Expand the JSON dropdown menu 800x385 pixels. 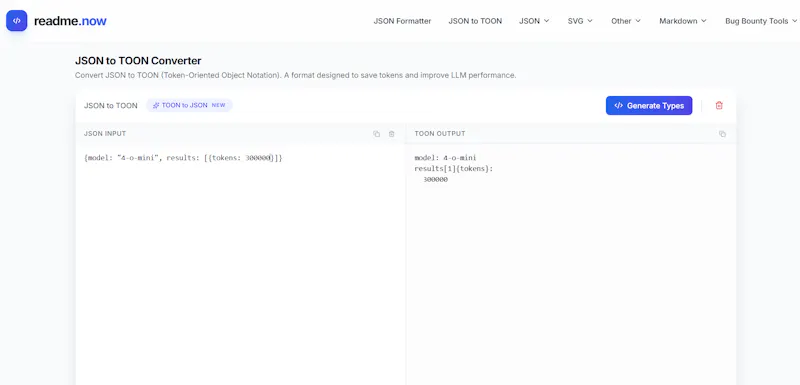[x=534, y=21]
